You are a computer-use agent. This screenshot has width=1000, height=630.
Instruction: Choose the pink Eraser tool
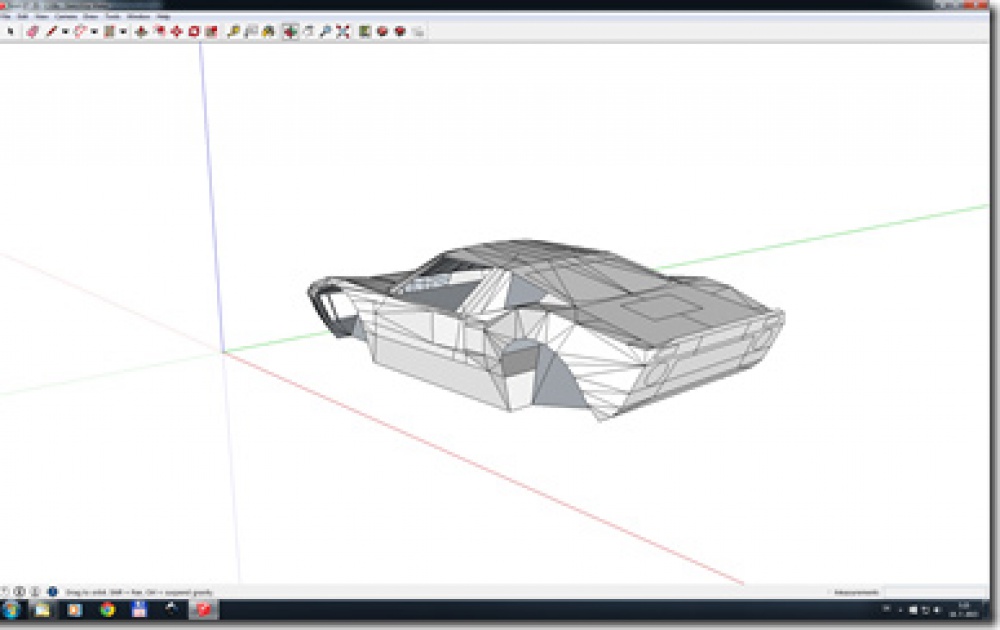tap(32, 31)
